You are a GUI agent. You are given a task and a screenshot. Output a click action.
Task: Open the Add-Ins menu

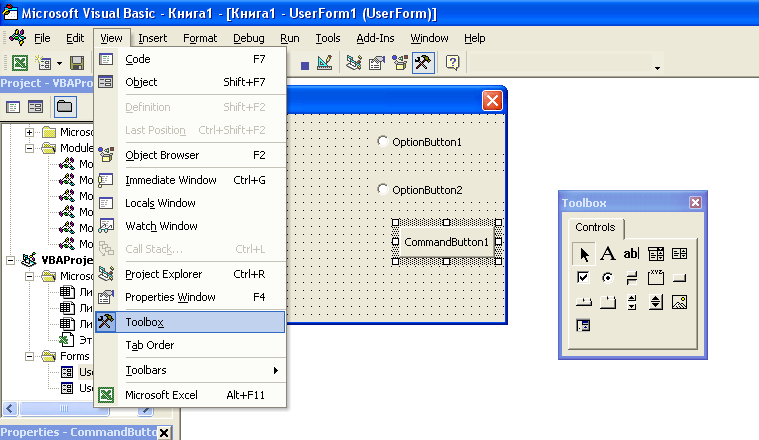pos(375,38)
